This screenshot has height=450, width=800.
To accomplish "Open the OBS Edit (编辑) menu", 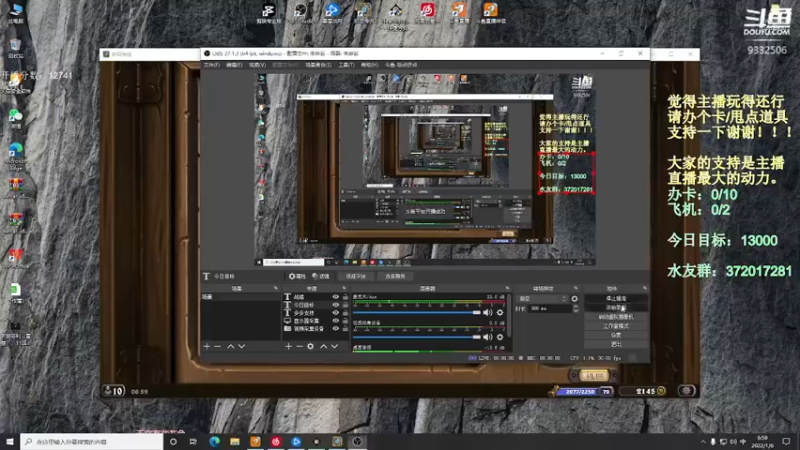I will click(234, 65).
